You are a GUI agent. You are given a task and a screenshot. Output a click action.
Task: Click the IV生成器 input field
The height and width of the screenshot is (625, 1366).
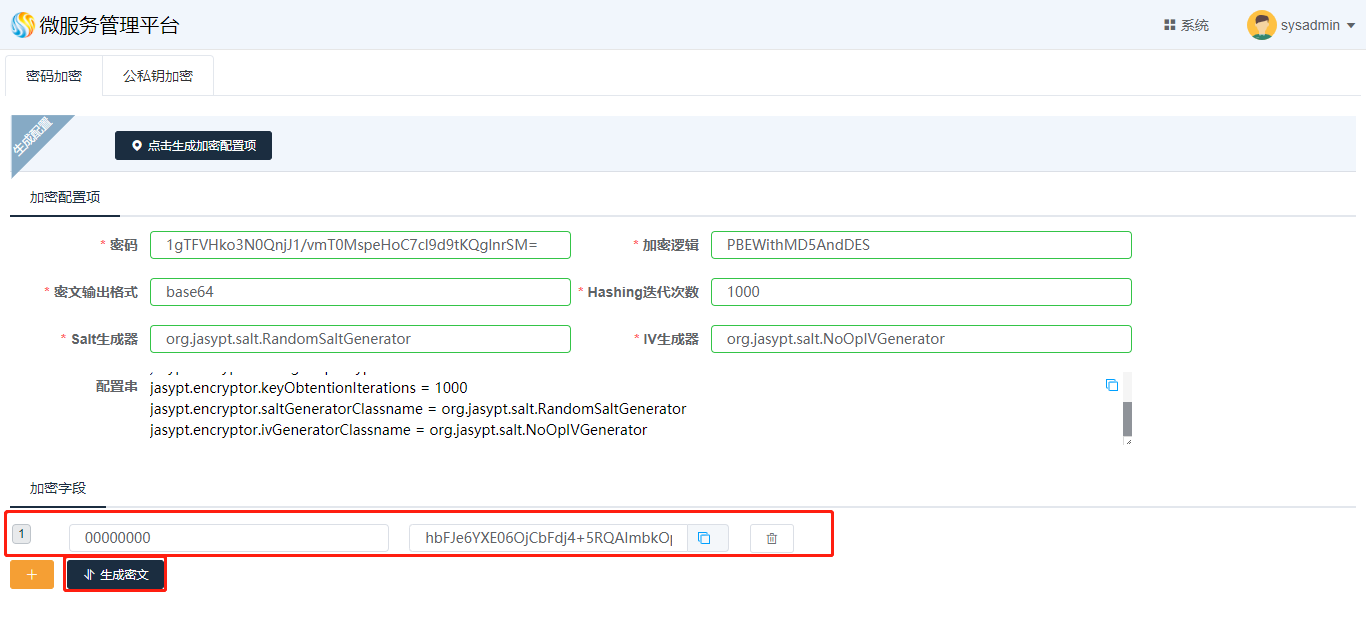920,339
